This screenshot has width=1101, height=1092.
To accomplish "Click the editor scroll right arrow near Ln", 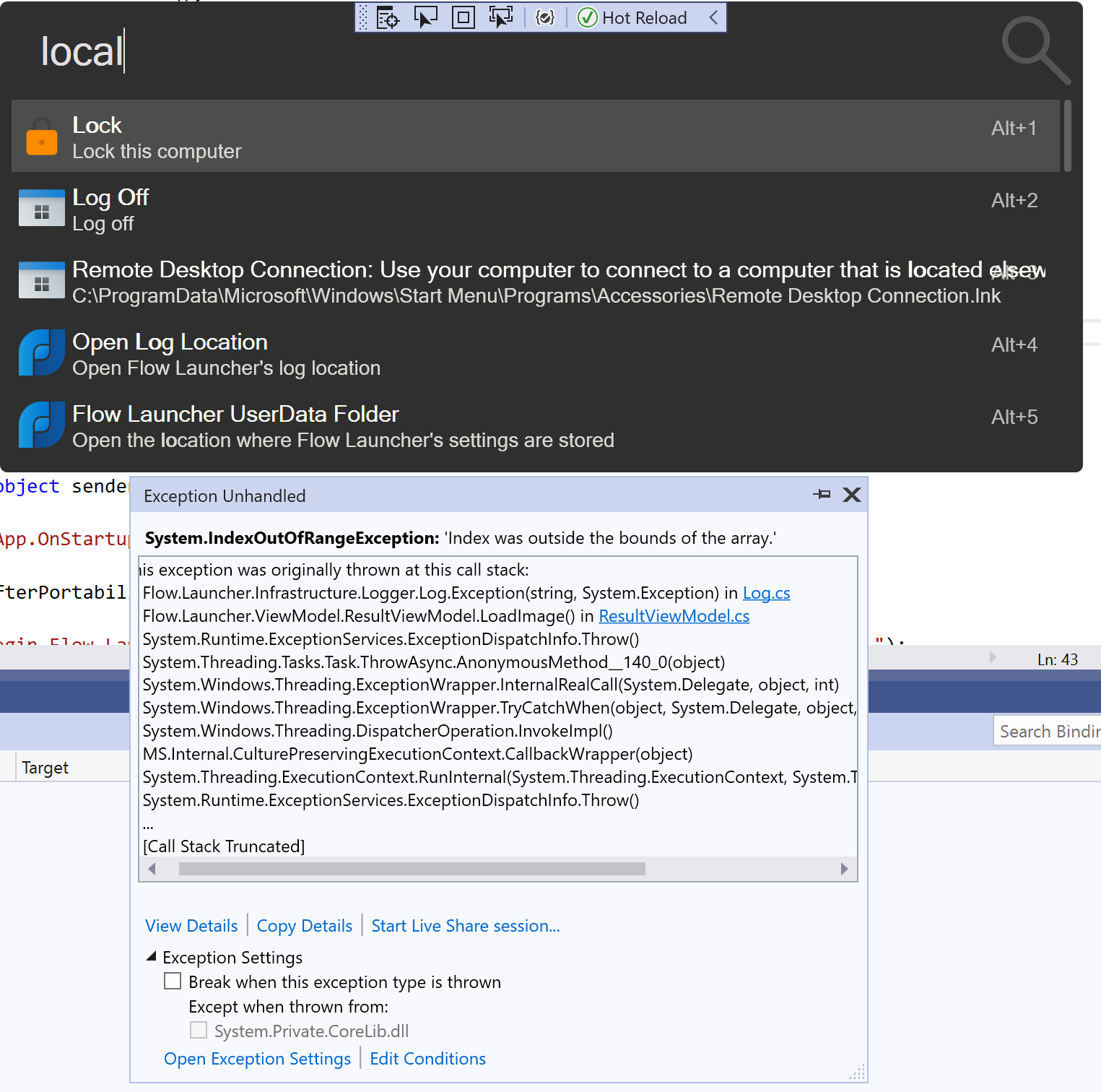I will (x=993, y=657).
